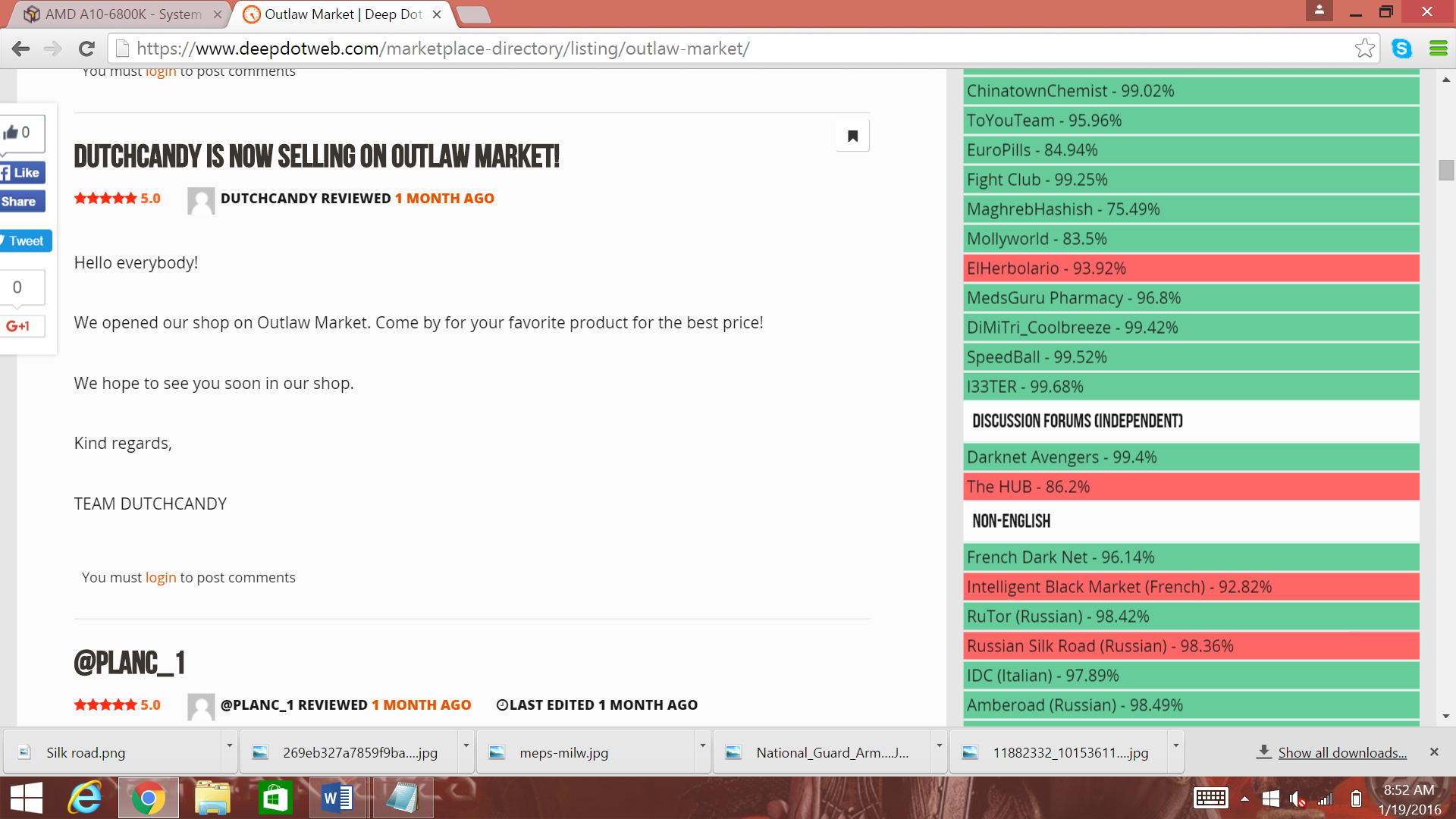
Task: Click the bookmark flag on DutchCandy review
Action: click(852, 136)
